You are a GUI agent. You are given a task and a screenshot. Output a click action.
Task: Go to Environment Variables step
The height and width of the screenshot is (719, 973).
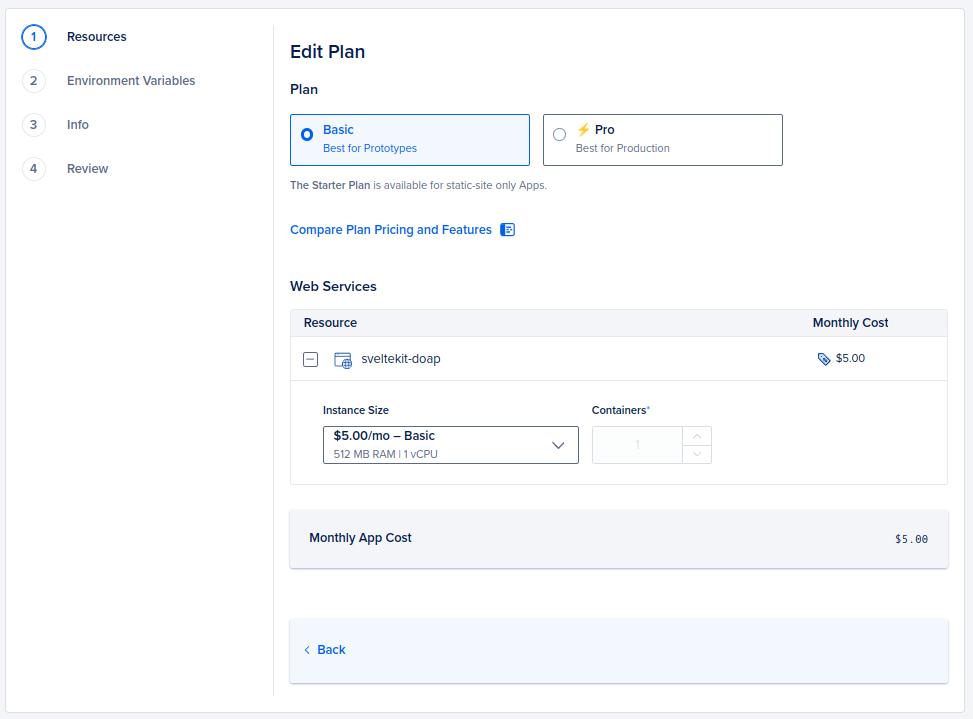131,81
